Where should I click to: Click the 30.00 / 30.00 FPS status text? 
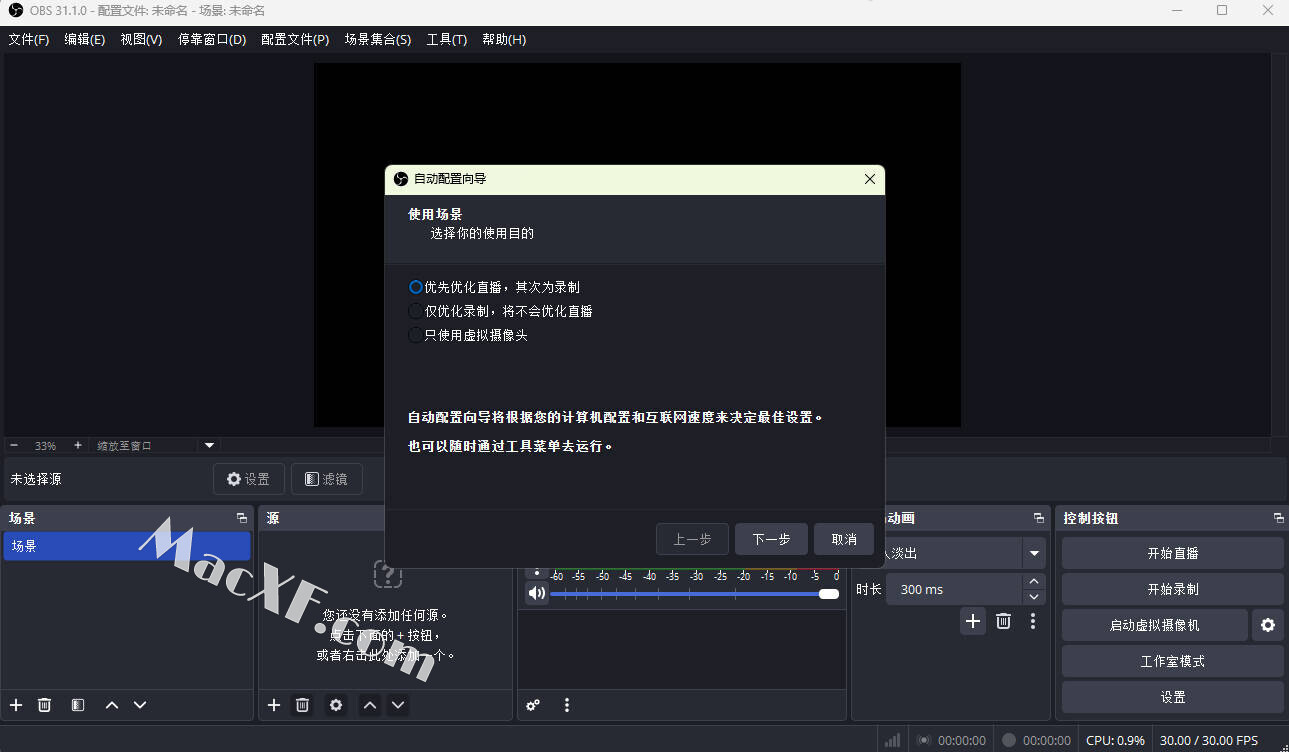point(1208,740)
